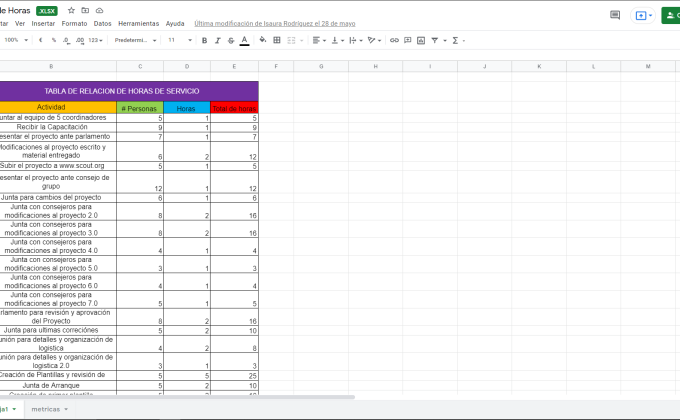Toggle strikethrough formatting

point(231,40)
